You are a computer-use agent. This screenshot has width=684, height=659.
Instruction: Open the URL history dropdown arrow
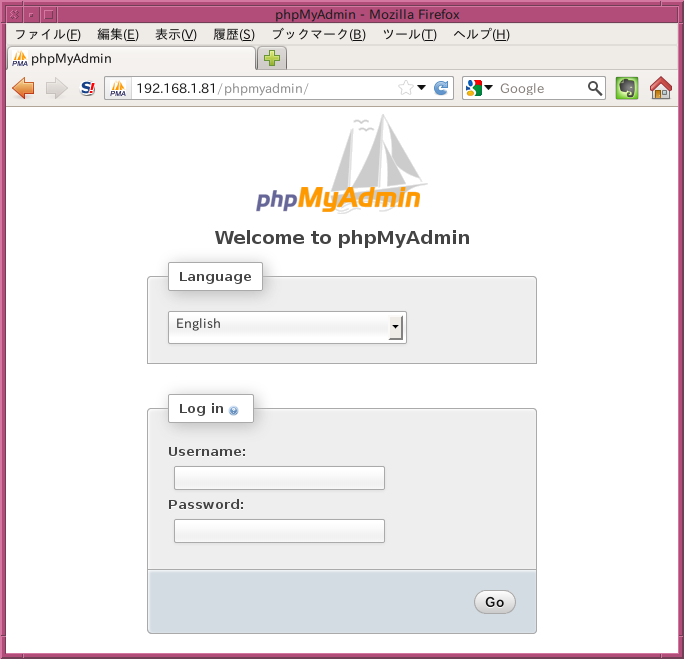421,88
